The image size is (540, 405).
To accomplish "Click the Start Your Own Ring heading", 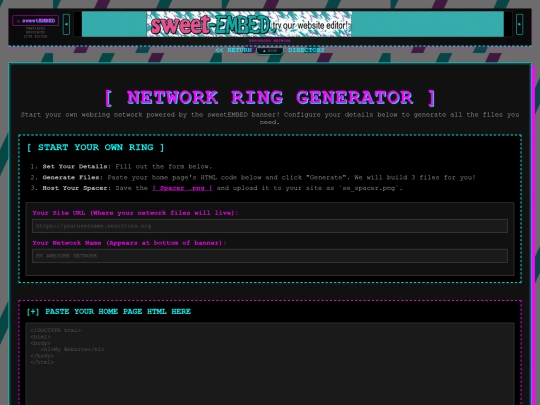I will (95, 147).
